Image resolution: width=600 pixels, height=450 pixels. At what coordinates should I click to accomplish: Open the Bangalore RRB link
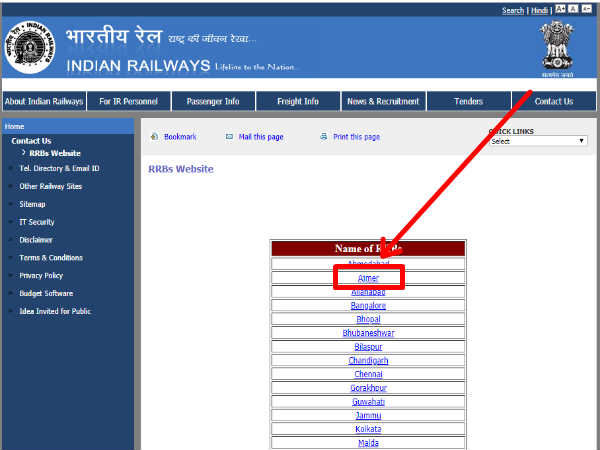368,305
